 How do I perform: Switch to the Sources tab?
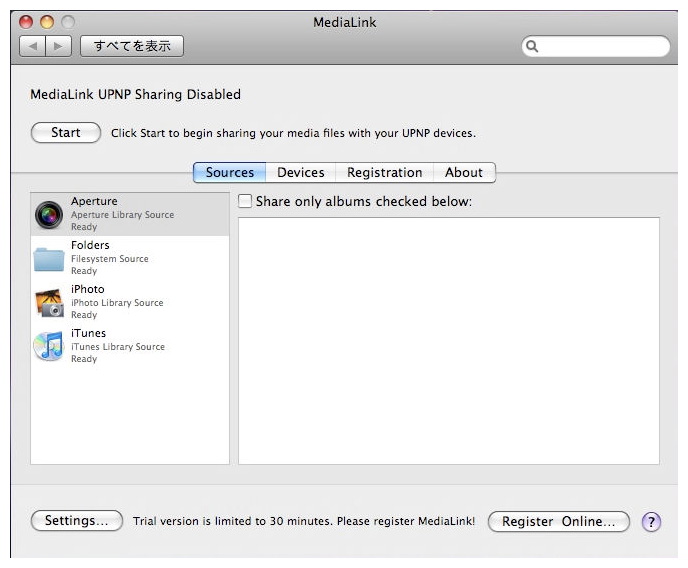[229, 172]
